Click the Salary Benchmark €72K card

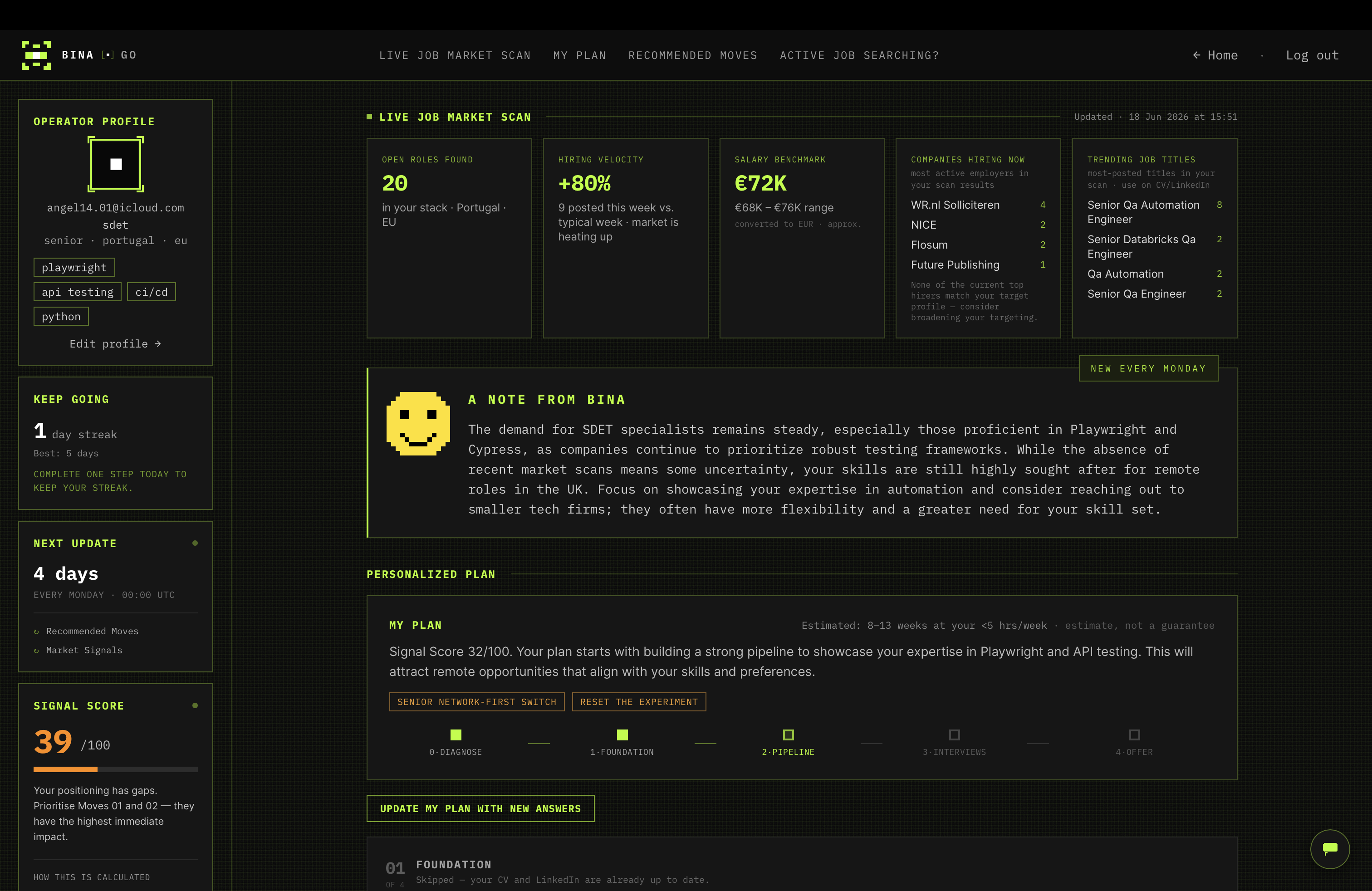pyautogui.click(x=802, y=238)
